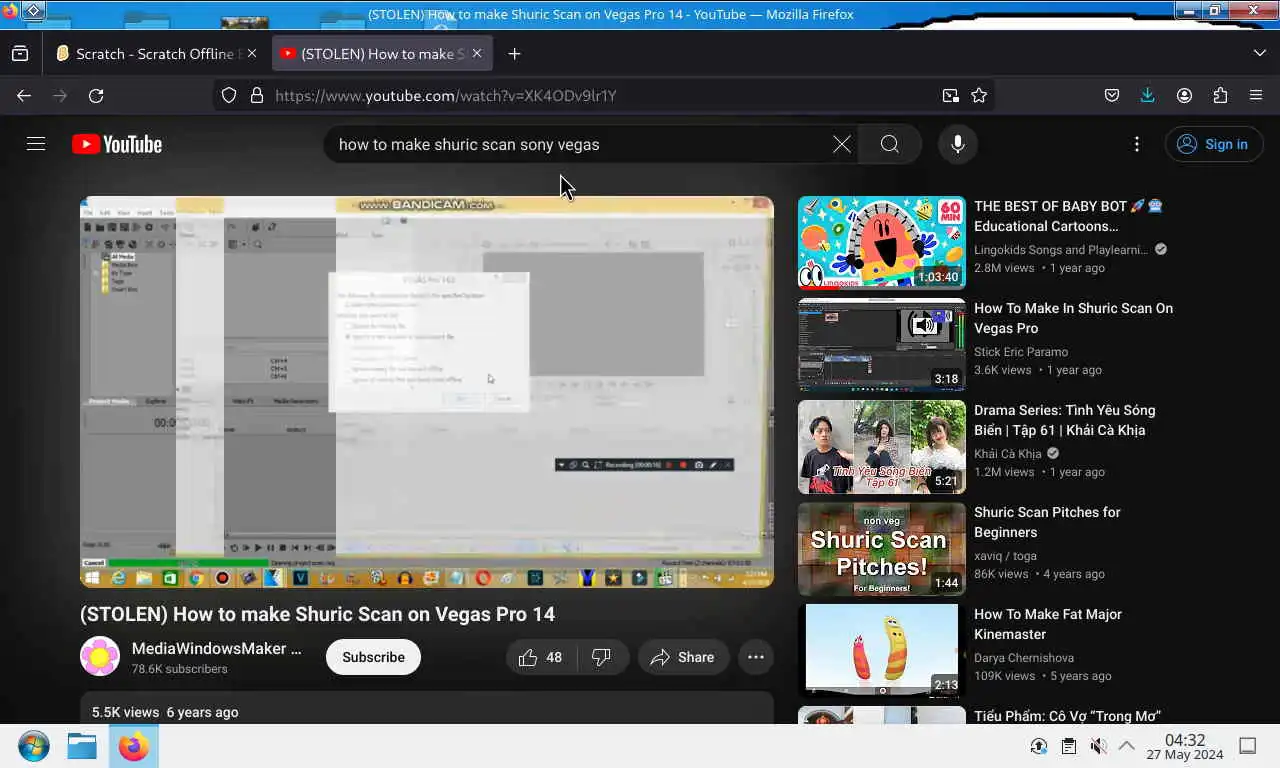
Task: Clear the YouTube search query
Action: click(x=842, y=144)
